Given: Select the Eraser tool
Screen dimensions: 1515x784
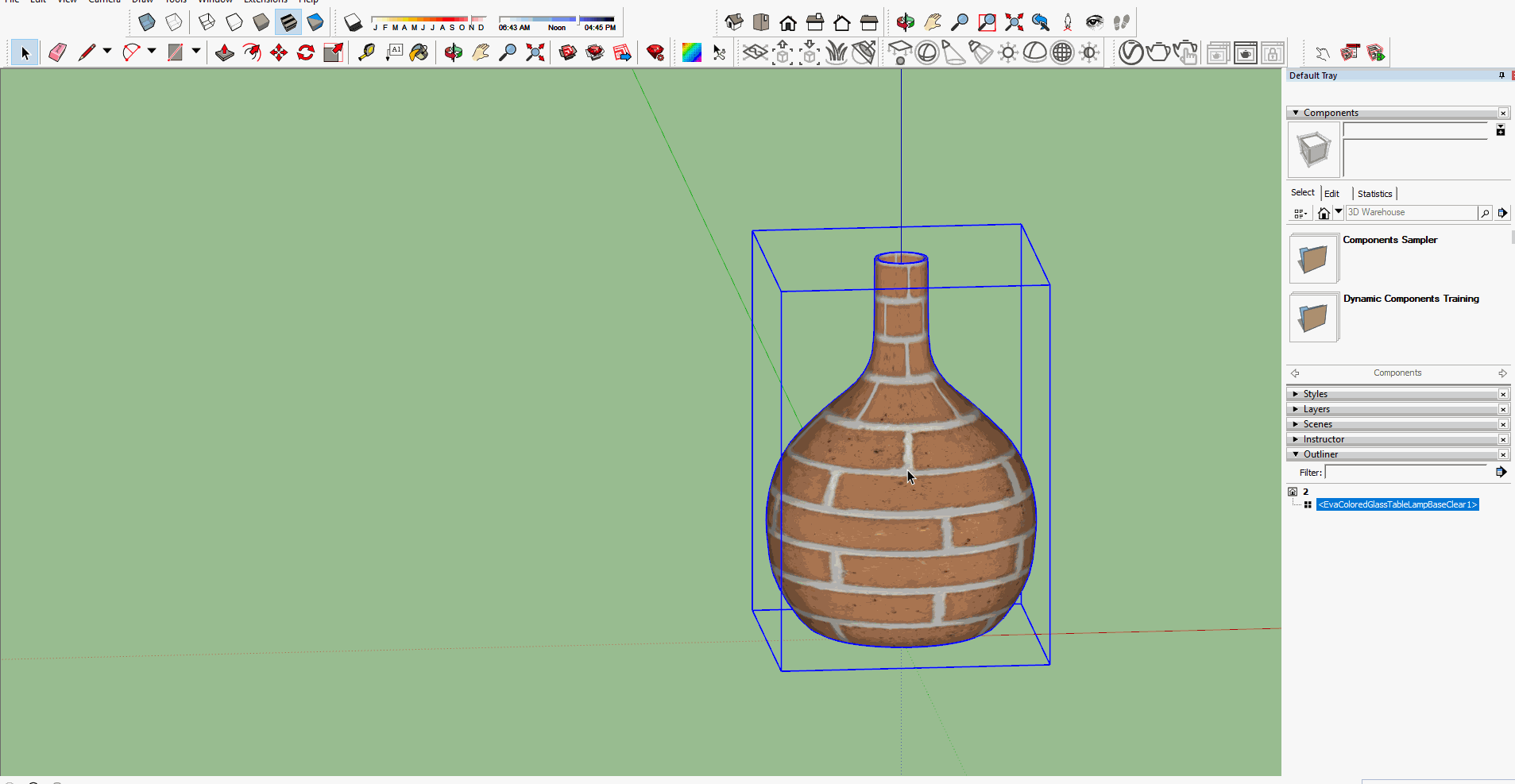Looking at the screenshot, I should [57, 53].
